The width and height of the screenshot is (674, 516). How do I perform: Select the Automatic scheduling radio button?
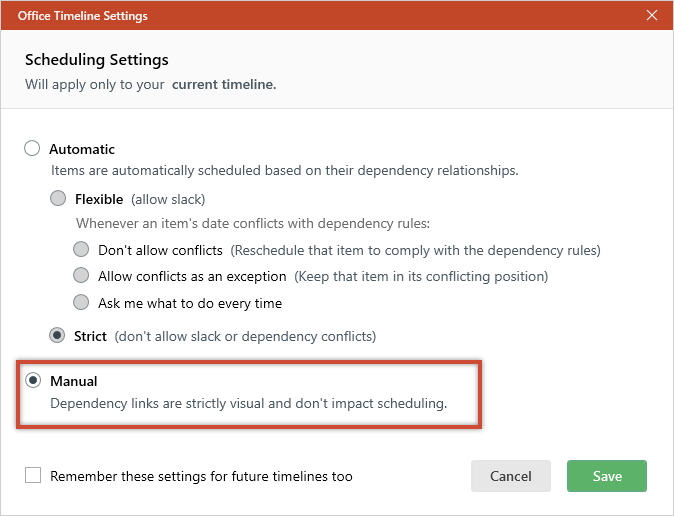(32, 148)
